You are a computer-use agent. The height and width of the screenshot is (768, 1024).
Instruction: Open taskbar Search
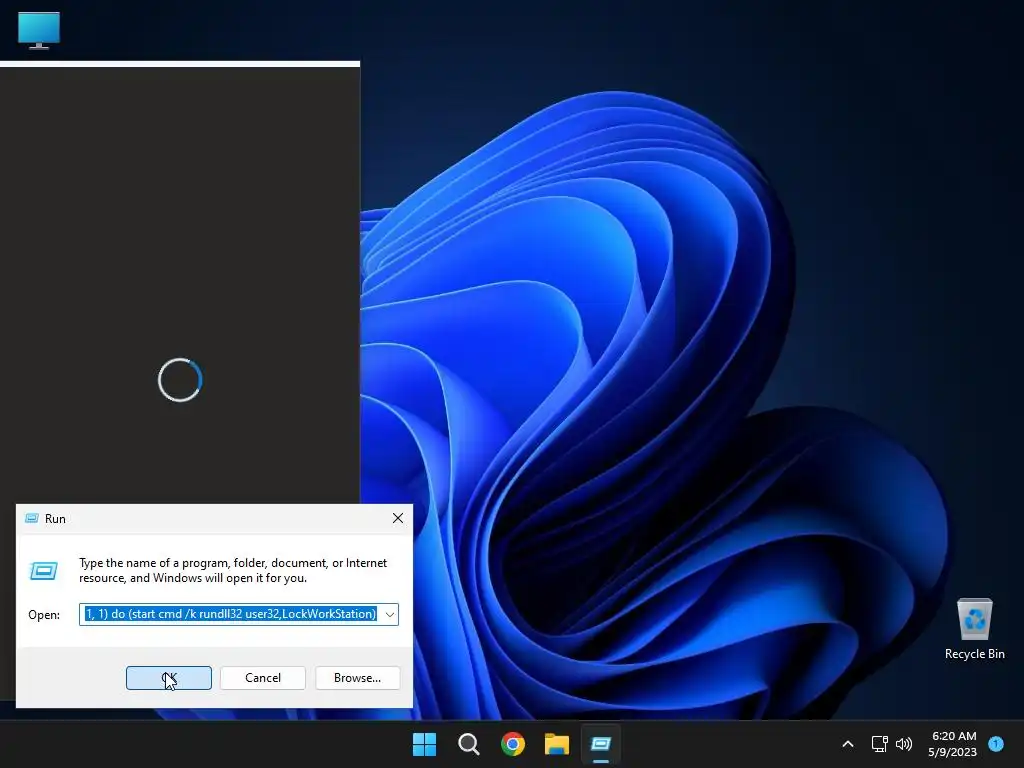[x=469, y=744]
